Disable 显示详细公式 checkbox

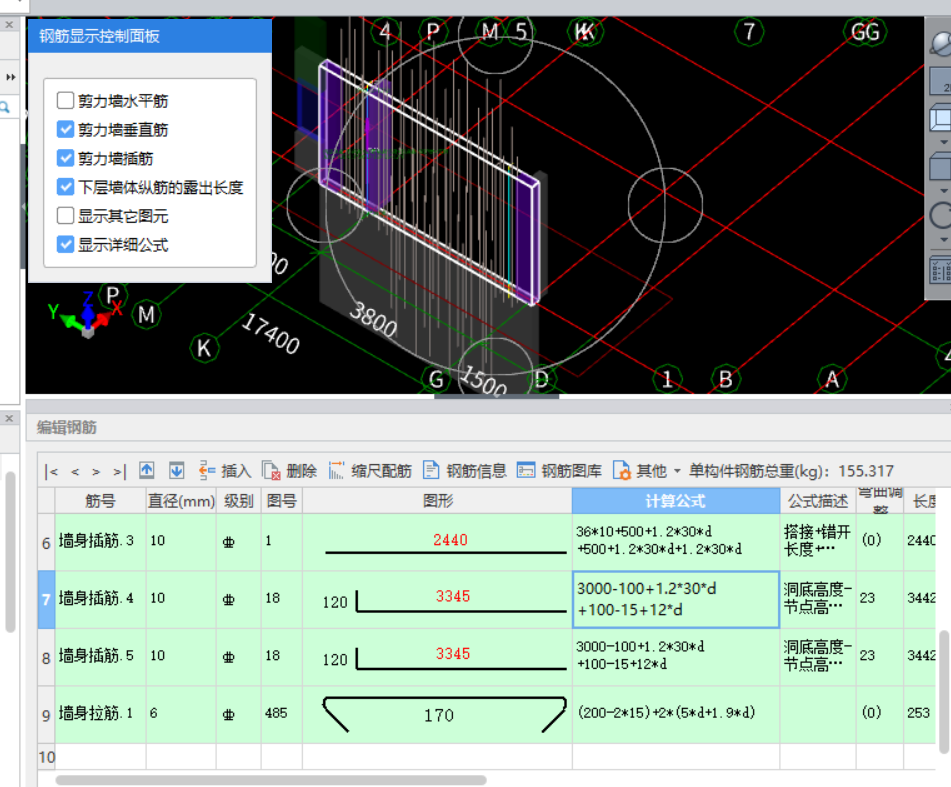coord(66,244)
